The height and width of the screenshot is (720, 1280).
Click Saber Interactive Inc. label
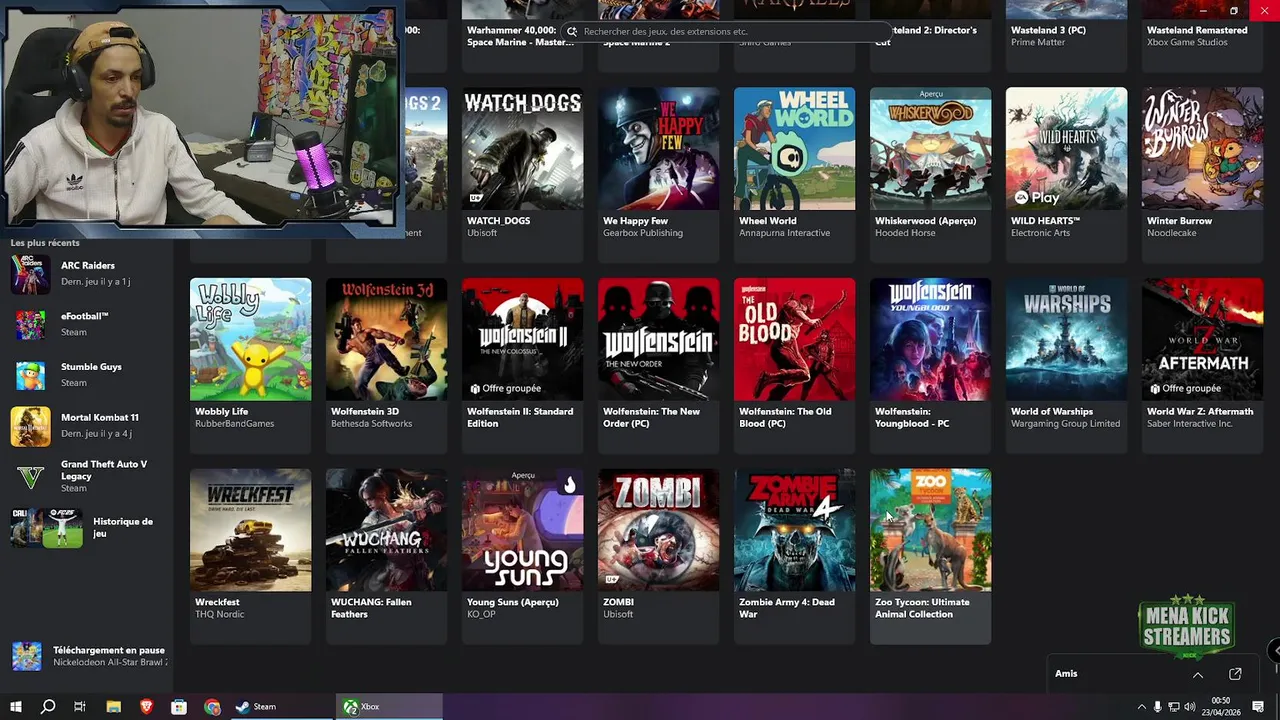(1189, 423)
